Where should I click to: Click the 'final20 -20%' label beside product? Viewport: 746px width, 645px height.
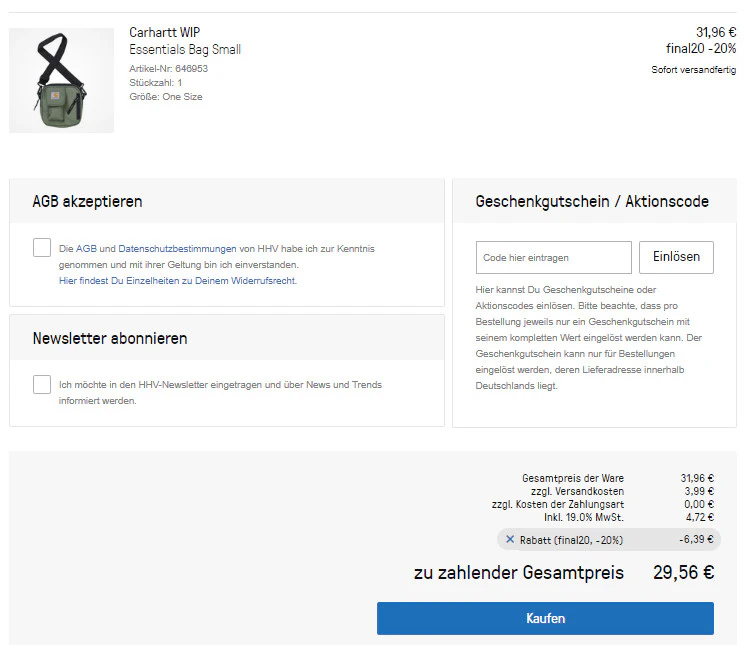(x=701, y=49)
